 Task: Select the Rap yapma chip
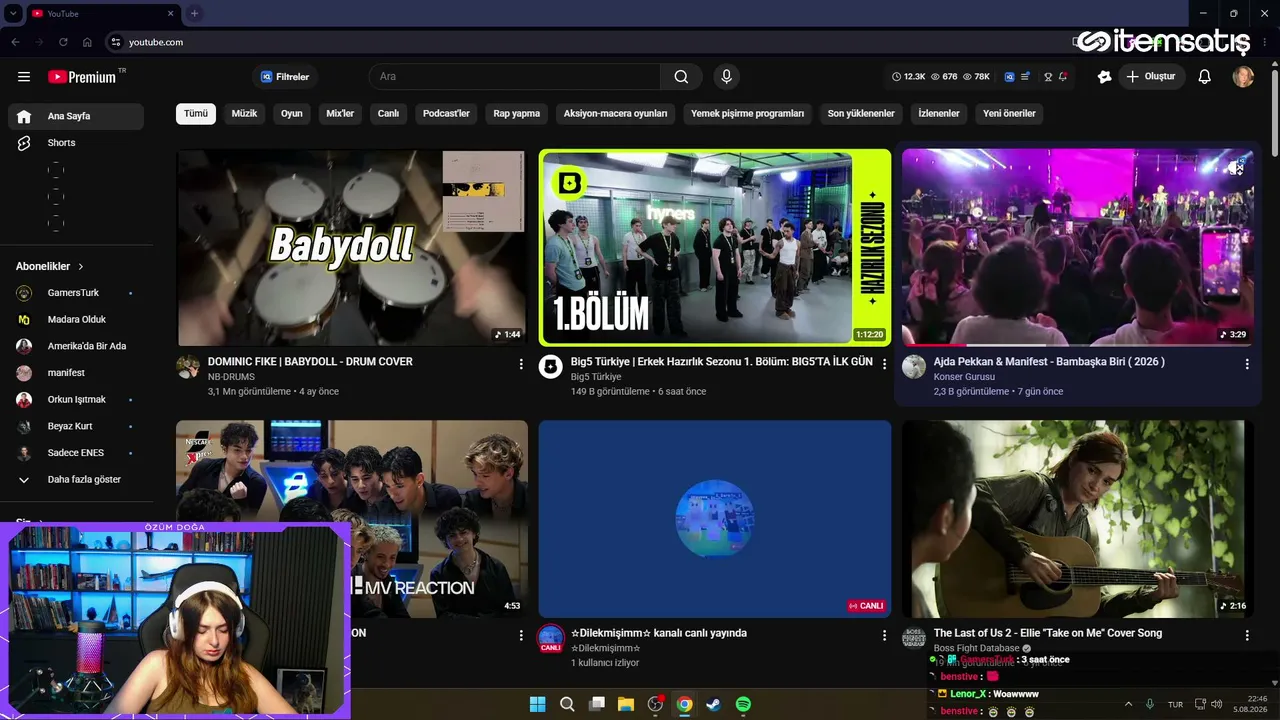[x=517, y=114]
